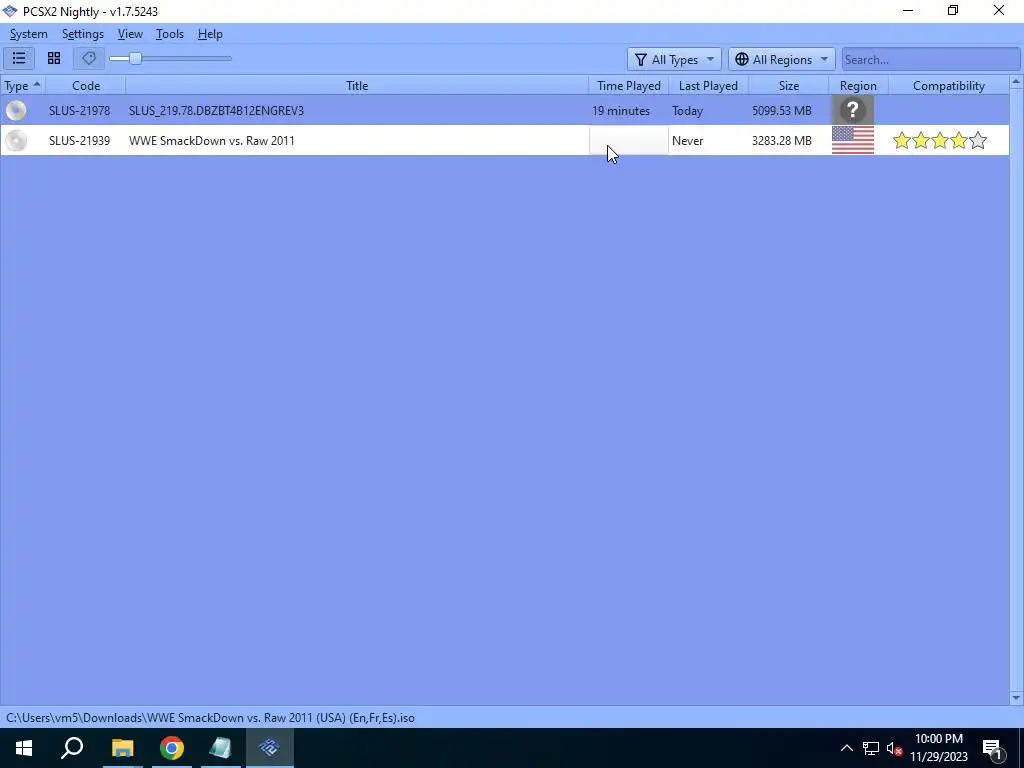Click the unknown region question mark icon
1024x768 pixels.
pos(852,110)
